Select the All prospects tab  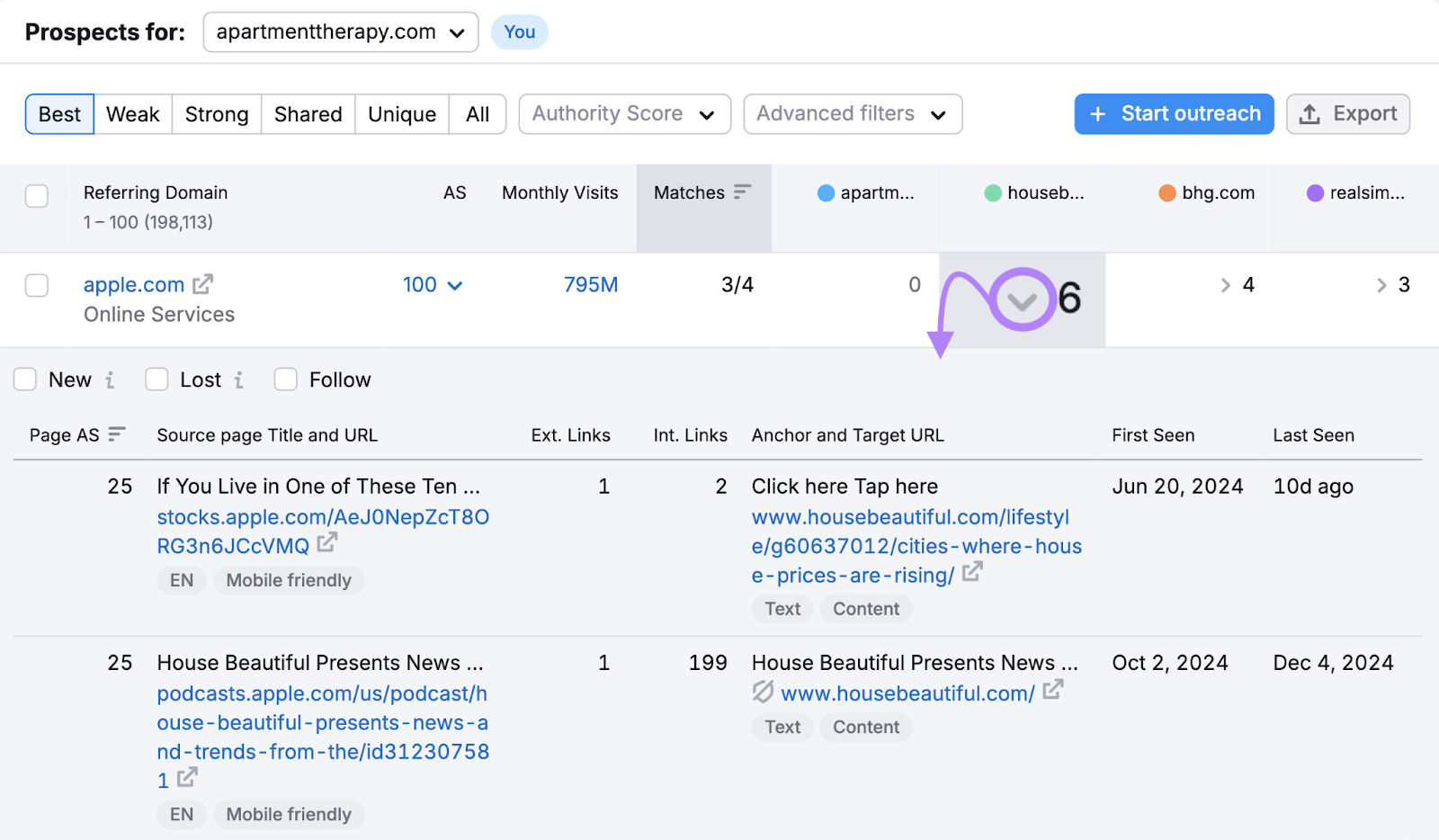click(478, 113)
